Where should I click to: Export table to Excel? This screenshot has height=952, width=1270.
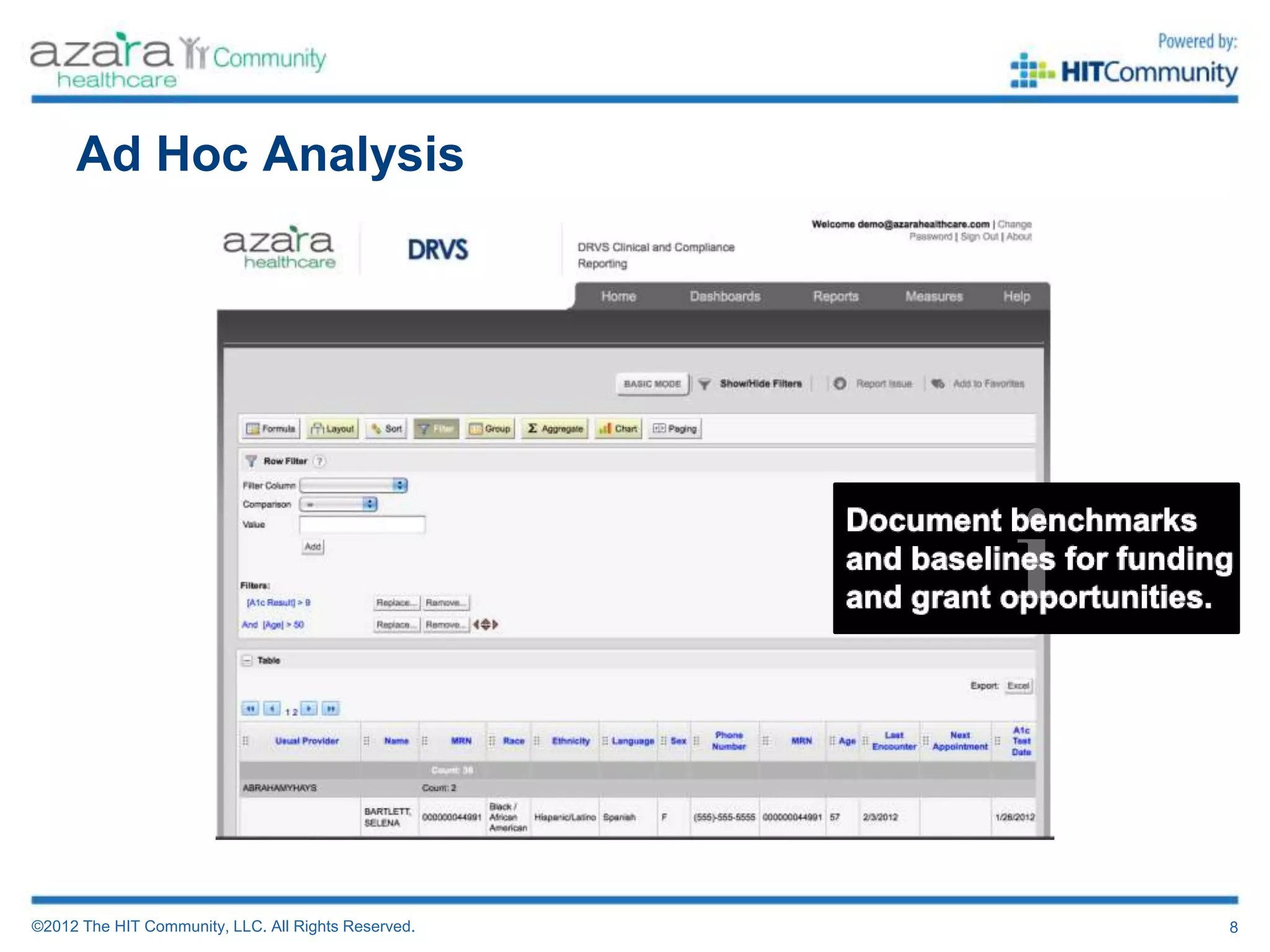tap(1018, 685)
